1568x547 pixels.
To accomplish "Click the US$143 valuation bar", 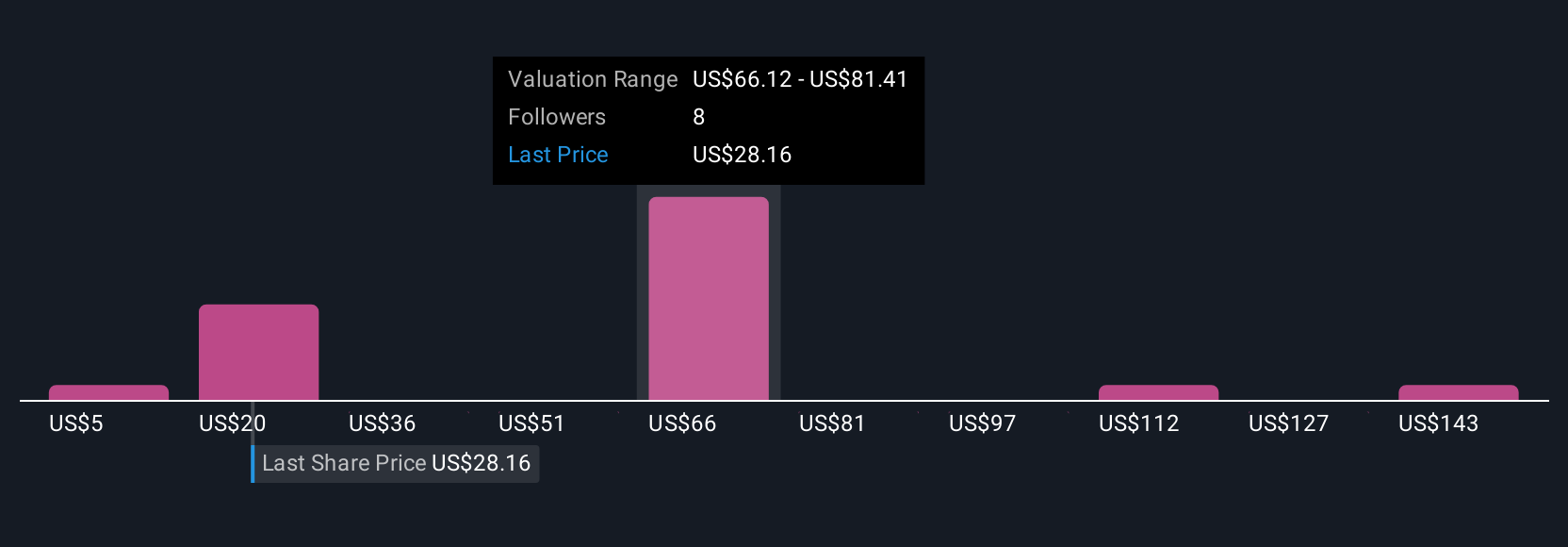I will pos(1458,392).
